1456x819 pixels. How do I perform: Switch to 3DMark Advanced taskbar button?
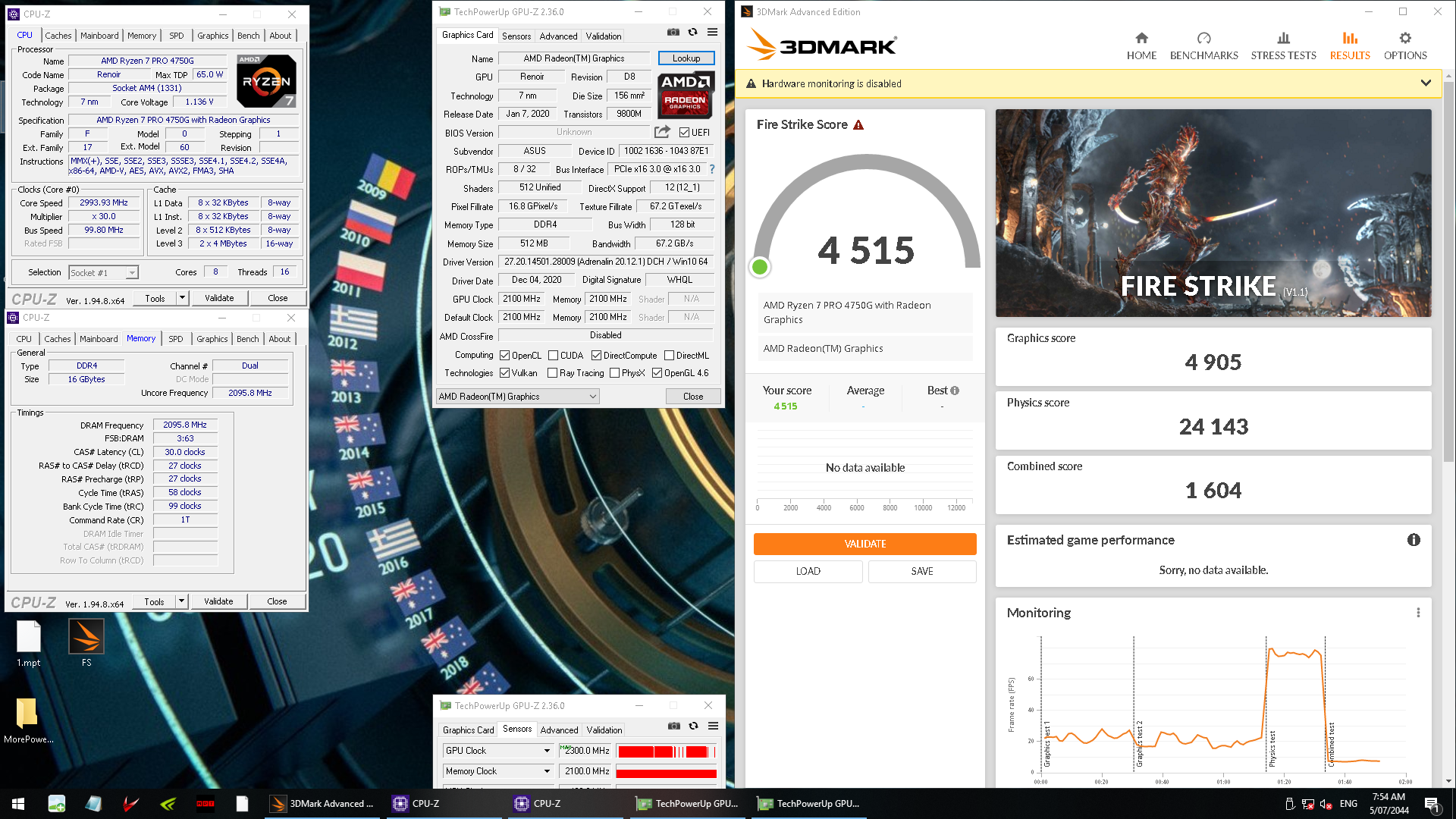coord(324,804)
